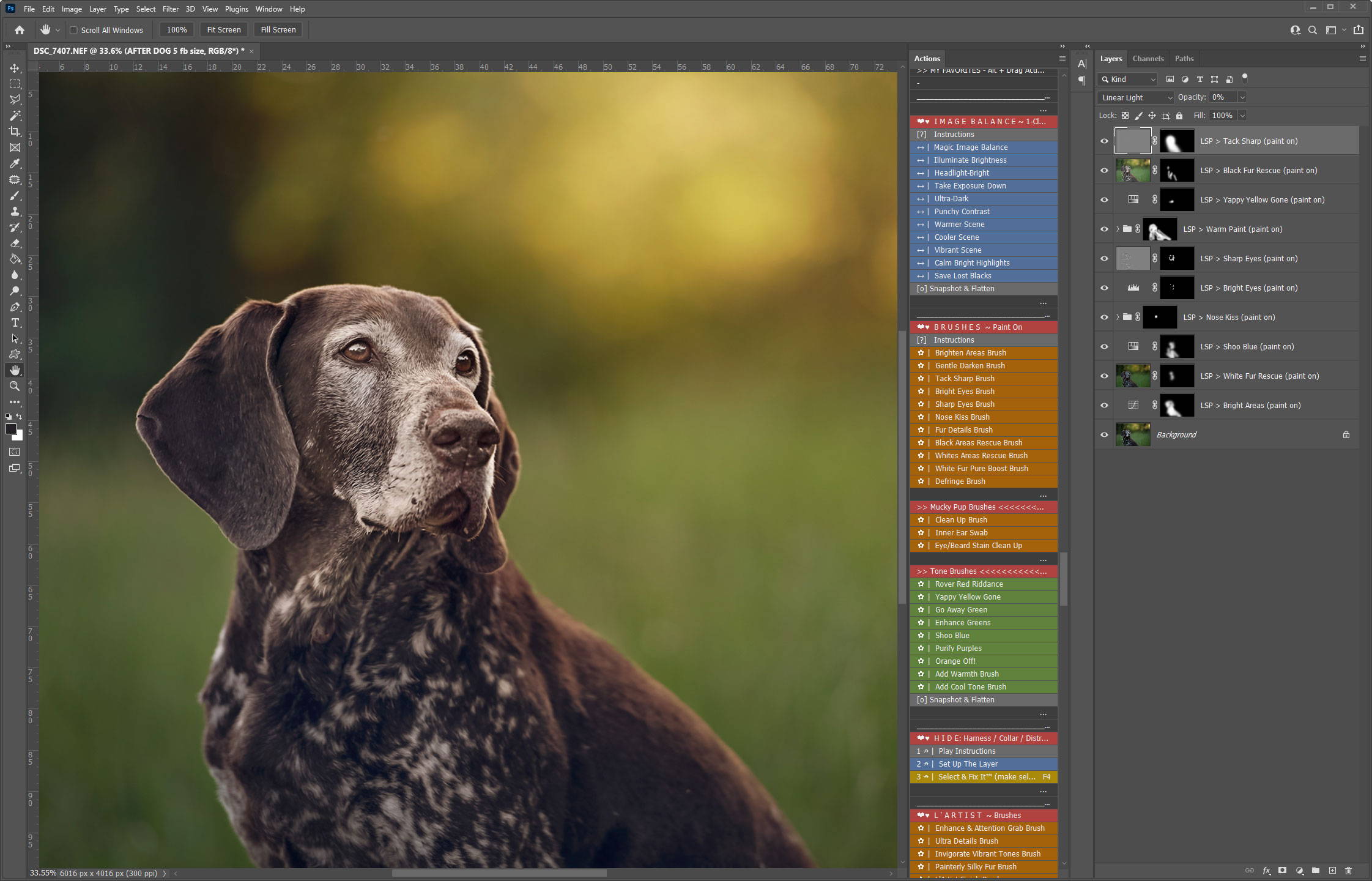Open new fill or adjustment layer icon
The height and width of the screenshot is (881, 1372).
click(x=1299, y=870)
